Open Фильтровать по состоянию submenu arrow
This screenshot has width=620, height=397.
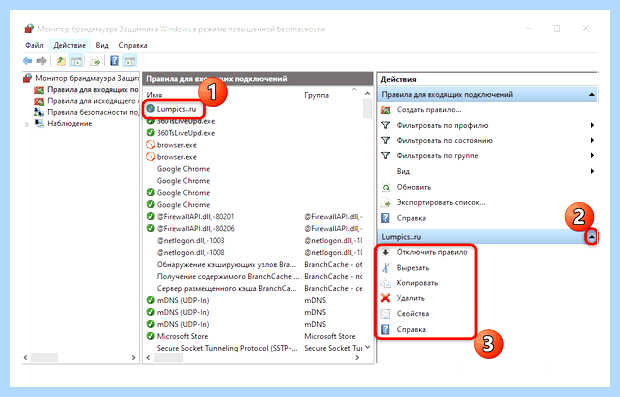(x=592, y=140)
